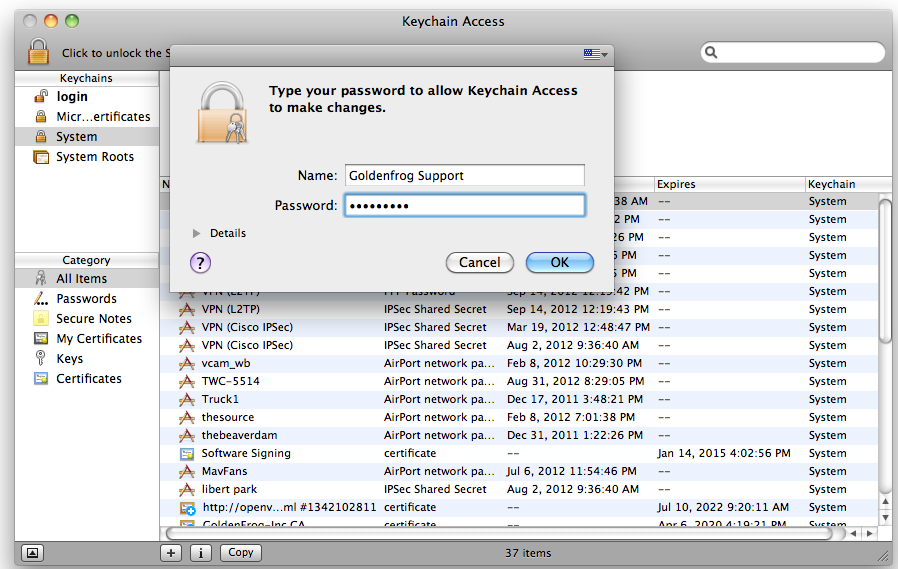This screenshot has width=898, height=569.
Task: Click the Jan 14, 2015 4:02:56 PM expiry cell
Action: click(724, 453)
